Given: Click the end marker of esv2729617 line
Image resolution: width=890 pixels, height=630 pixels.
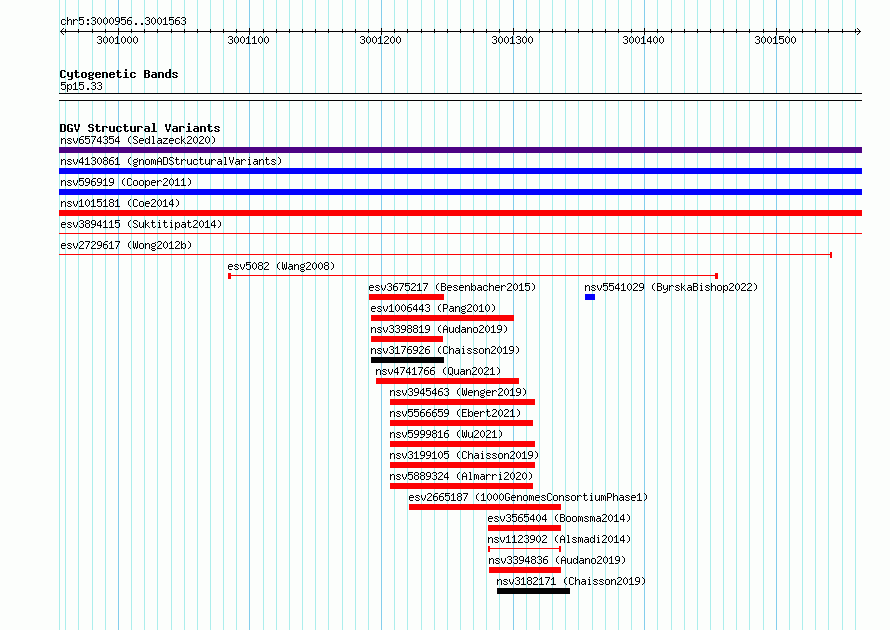Looking at the screenshot, I should (831, 255).
